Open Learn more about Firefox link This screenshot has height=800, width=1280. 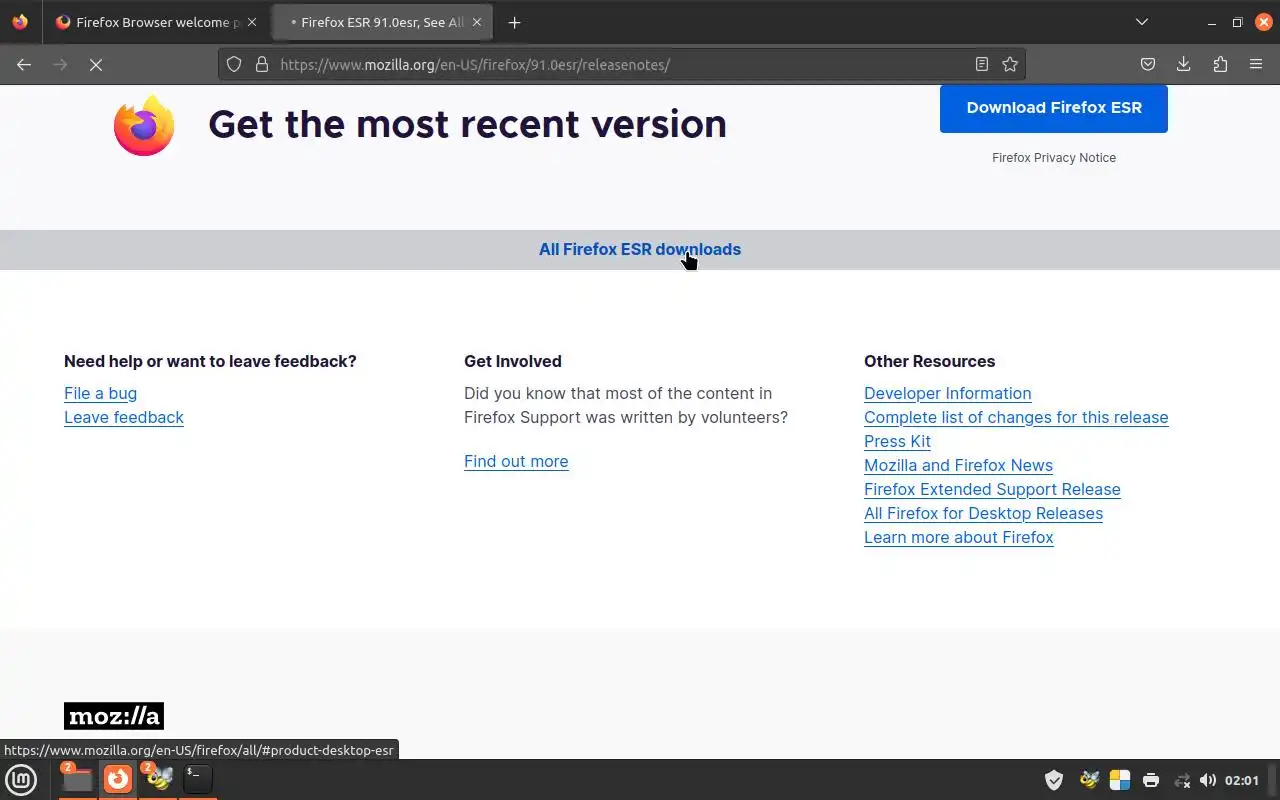(x=958, y=537)
